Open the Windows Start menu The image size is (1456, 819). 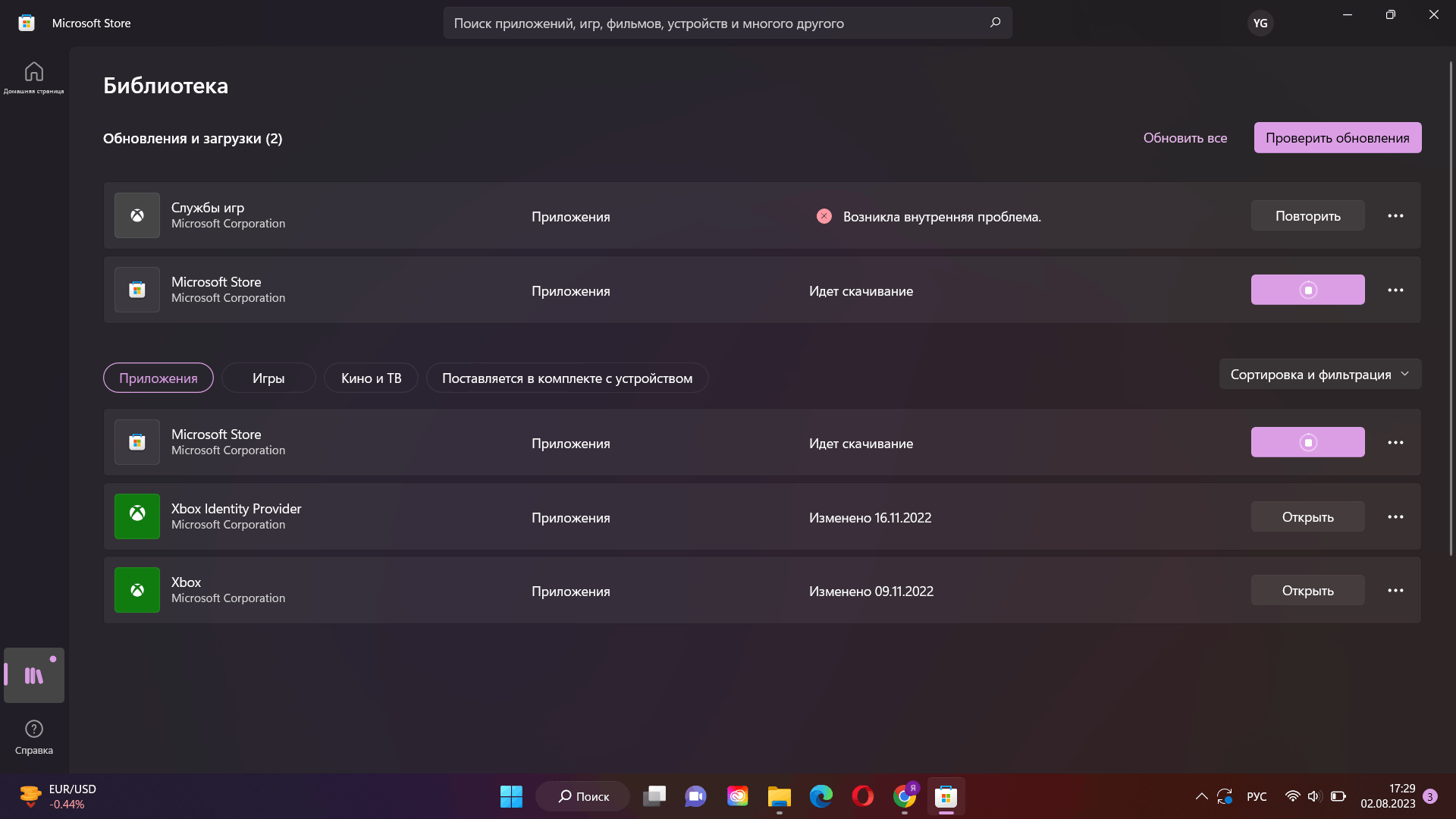tap(511, 796)
